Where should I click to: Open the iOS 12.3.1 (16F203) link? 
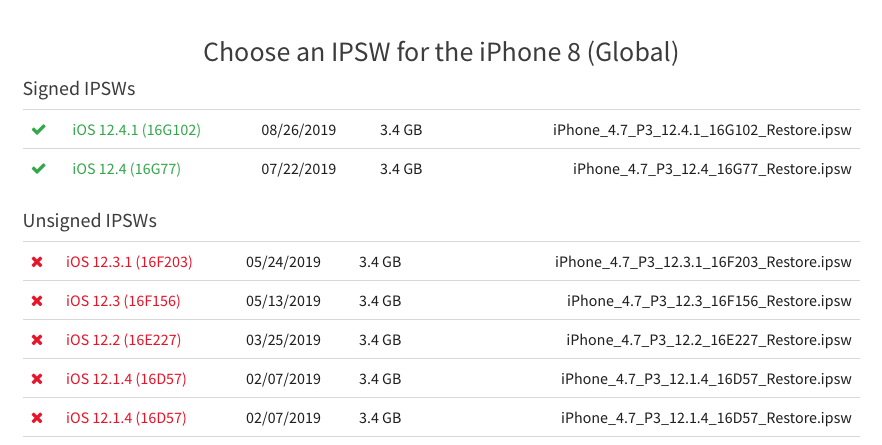[129, 262]
